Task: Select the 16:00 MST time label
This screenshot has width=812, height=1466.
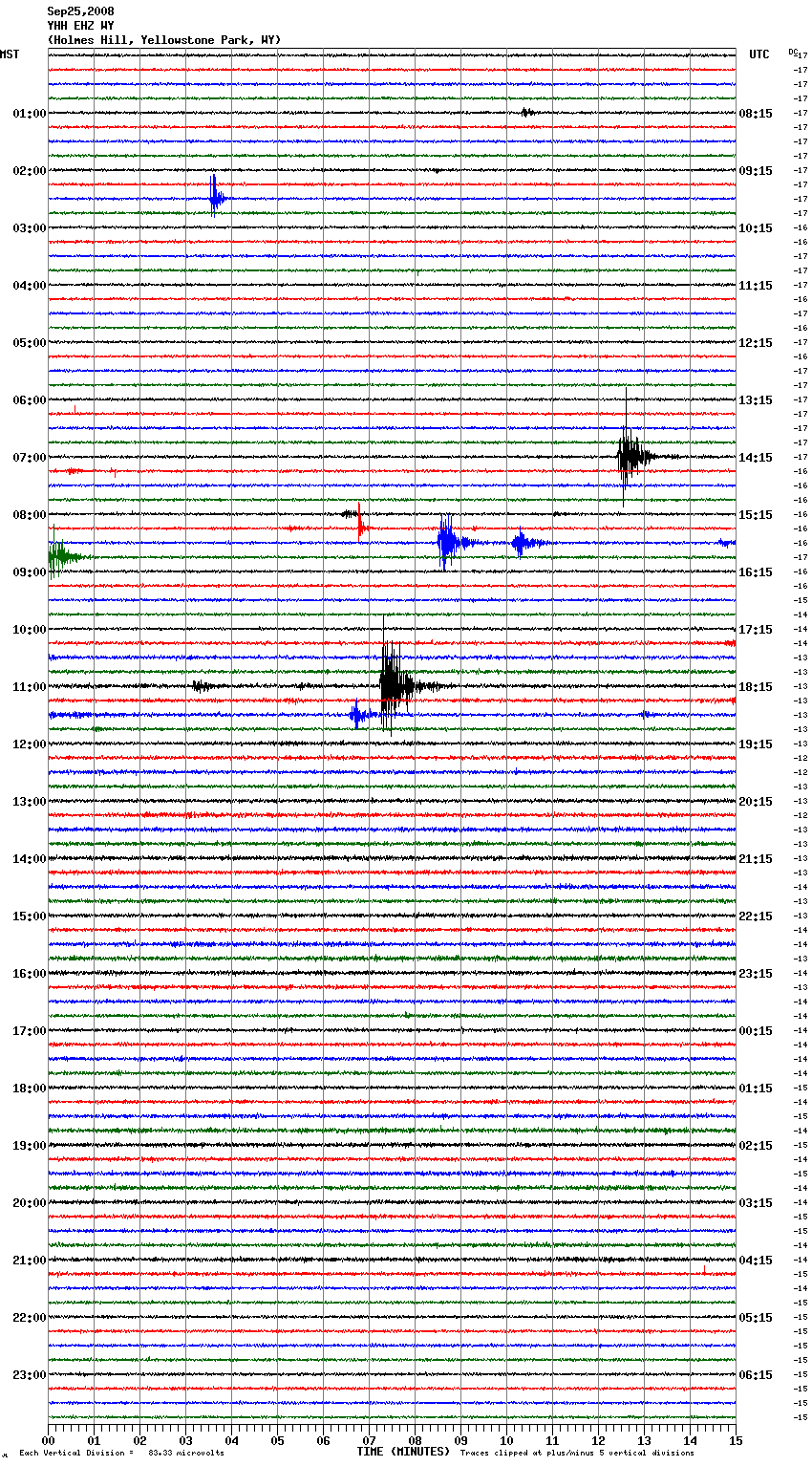Action: (x=29, y=974)
